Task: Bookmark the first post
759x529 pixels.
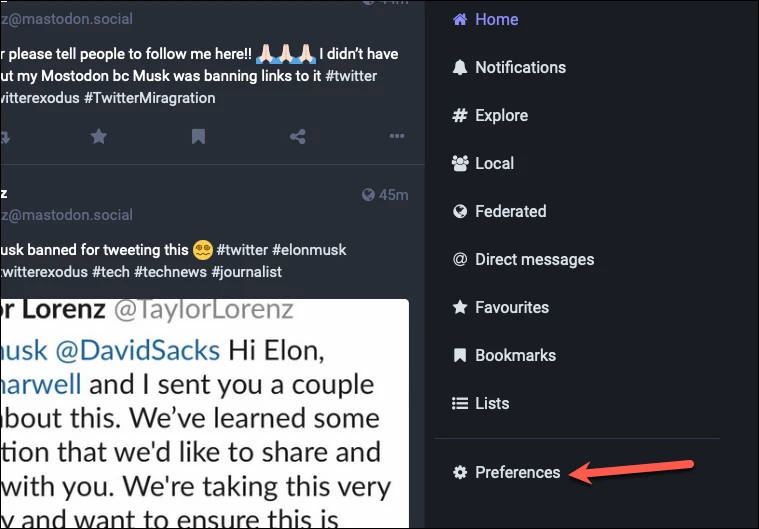Action: pos(198,136)
